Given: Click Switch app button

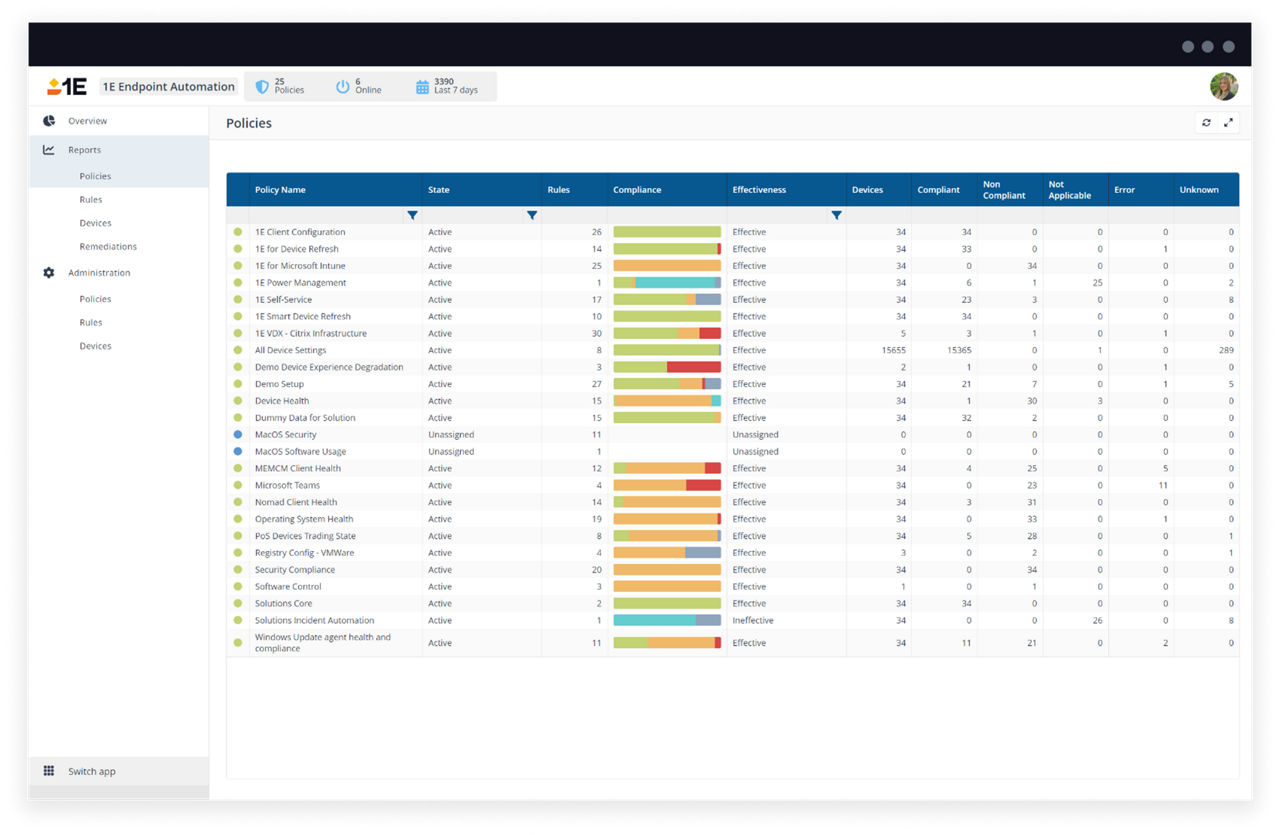Looking at the screenshot, I should (x=119, y=771).
